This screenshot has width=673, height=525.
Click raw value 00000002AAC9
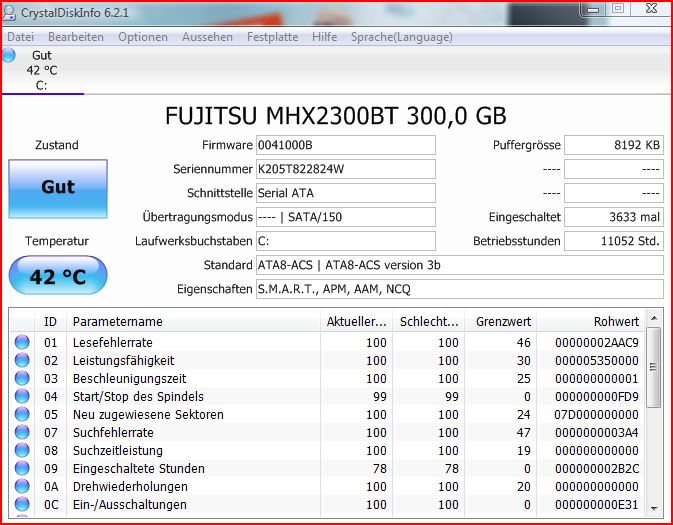(x=597, y=342)
